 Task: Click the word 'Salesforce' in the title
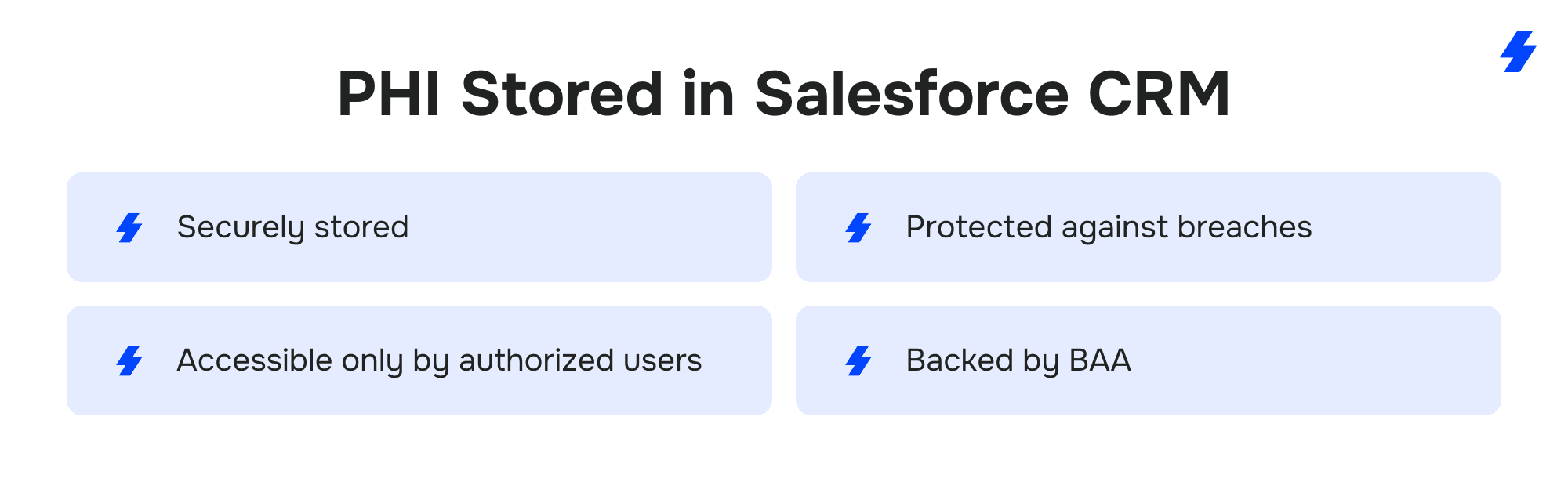(912, 94)
